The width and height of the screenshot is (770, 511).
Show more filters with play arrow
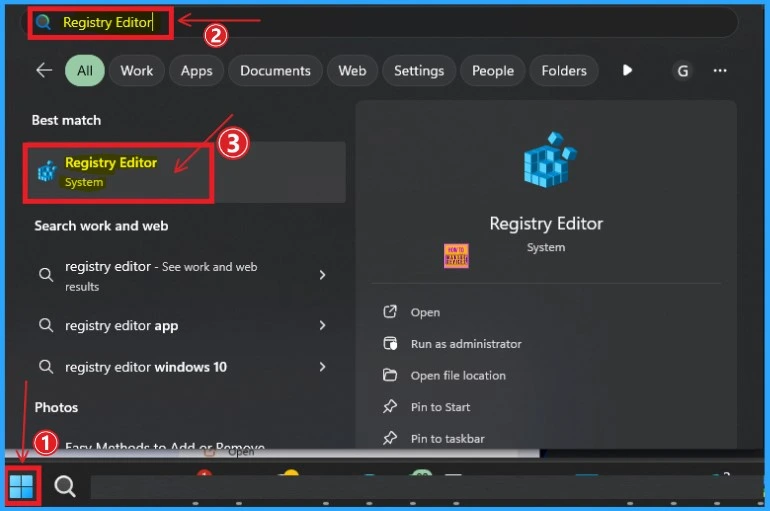click(x=627, y=70)
